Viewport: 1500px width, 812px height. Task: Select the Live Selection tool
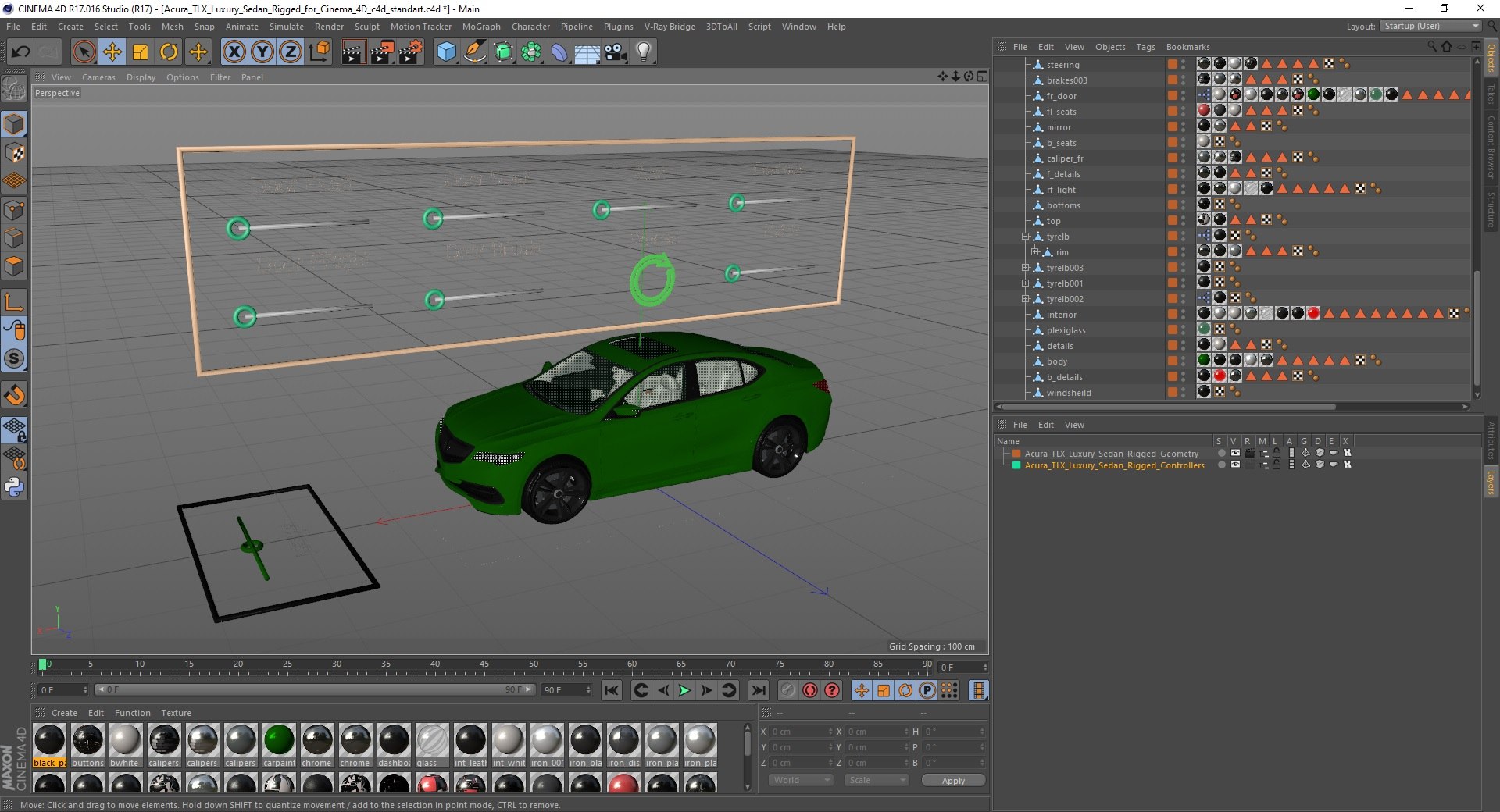pyautogui.click(x=84, y=52)
